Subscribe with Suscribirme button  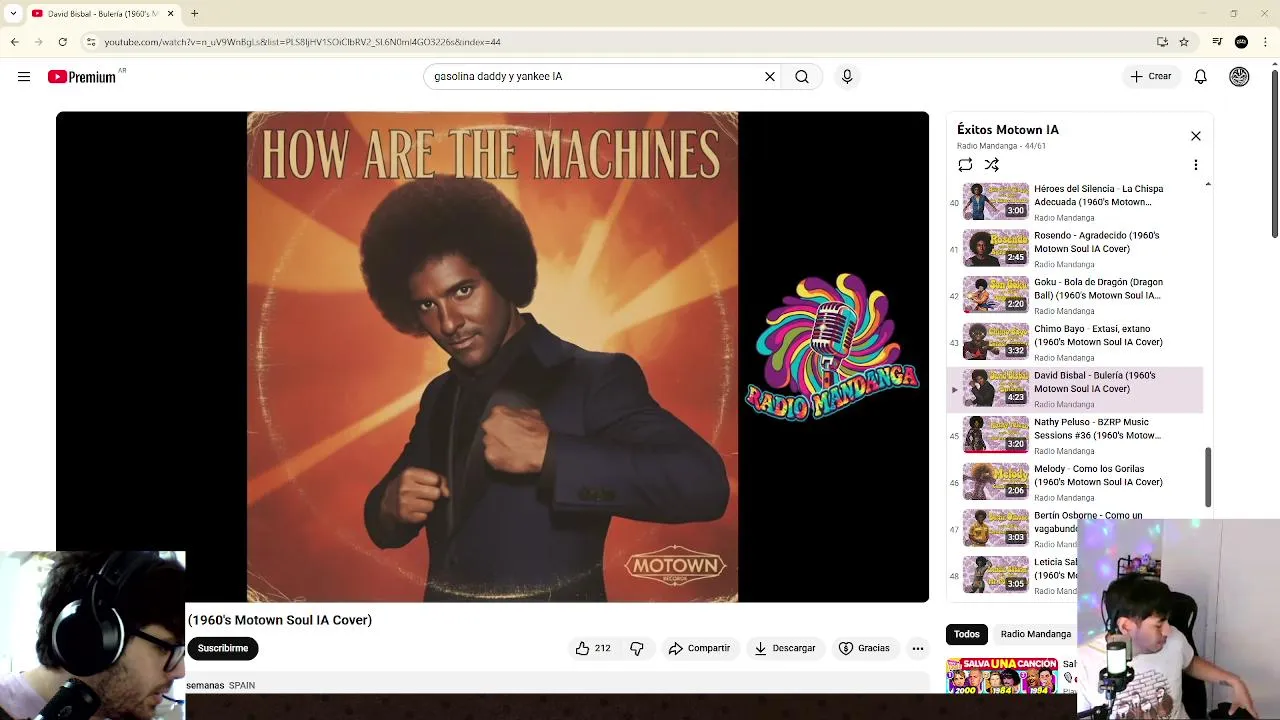[223, 648]
